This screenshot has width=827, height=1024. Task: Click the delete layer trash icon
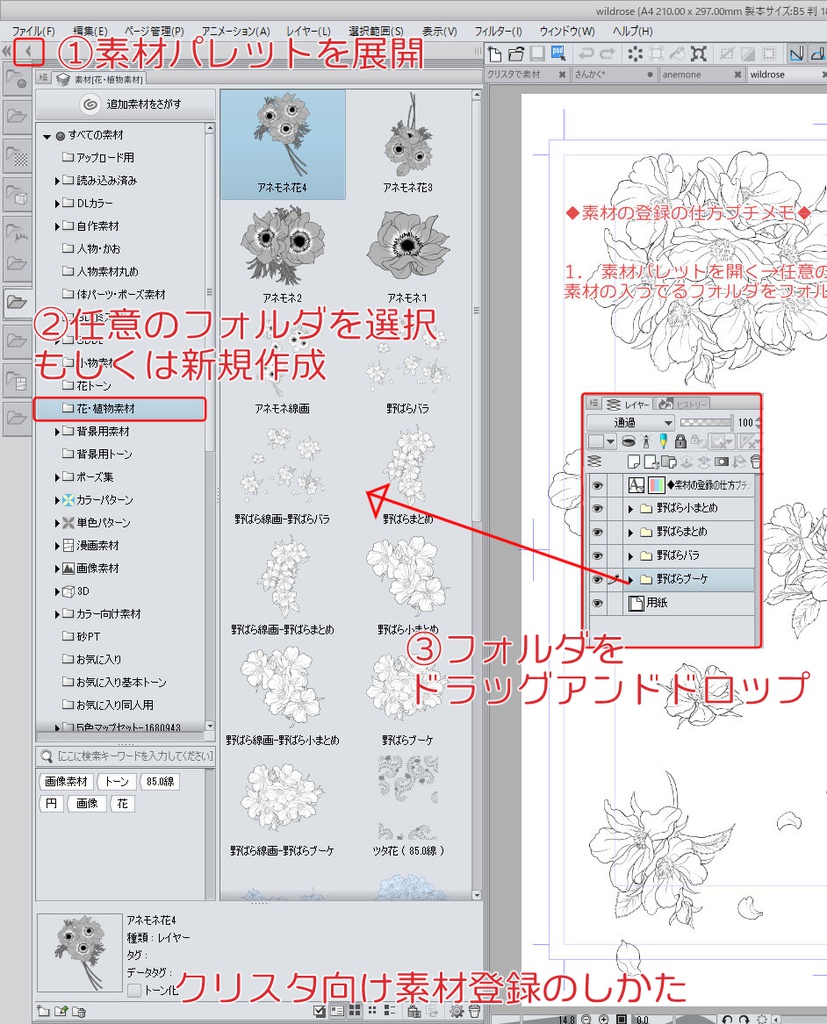tap(756, 461)
